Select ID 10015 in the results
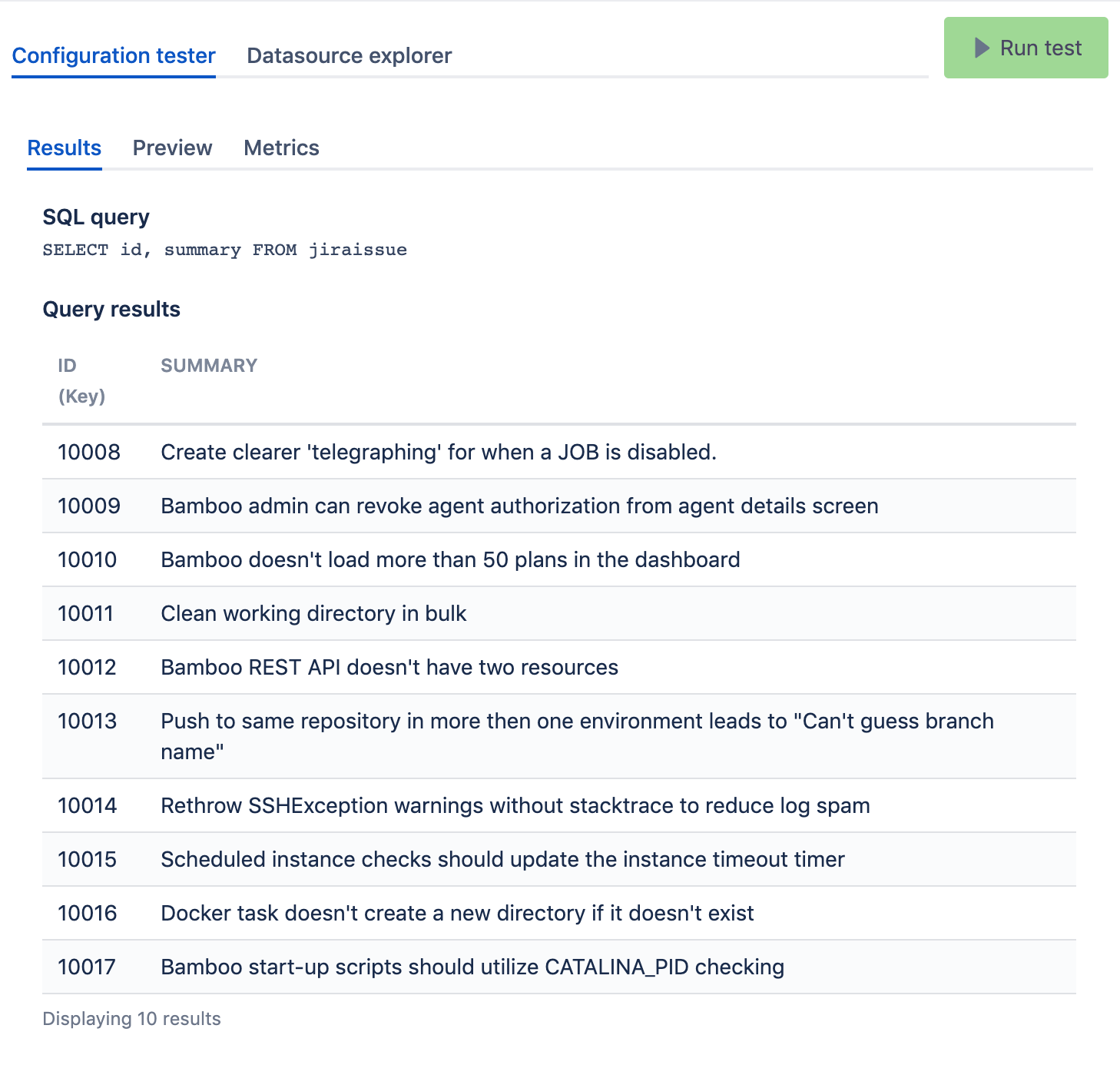 88,860
